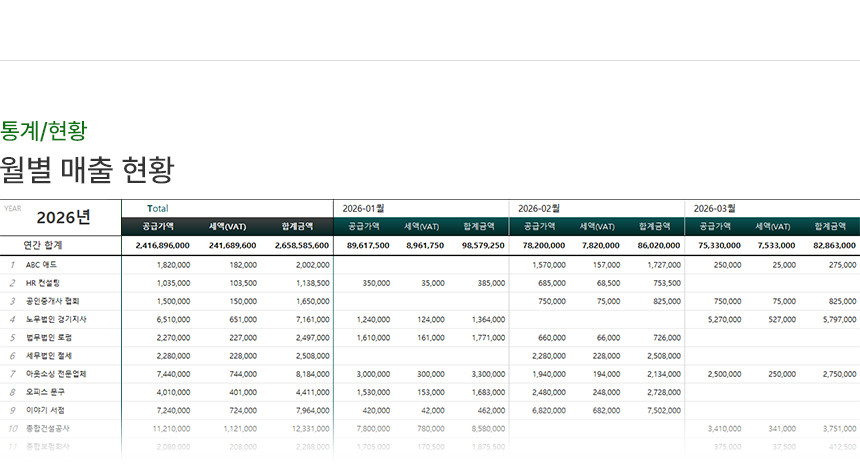Select the 2026년 year cell

coord(63,217)
